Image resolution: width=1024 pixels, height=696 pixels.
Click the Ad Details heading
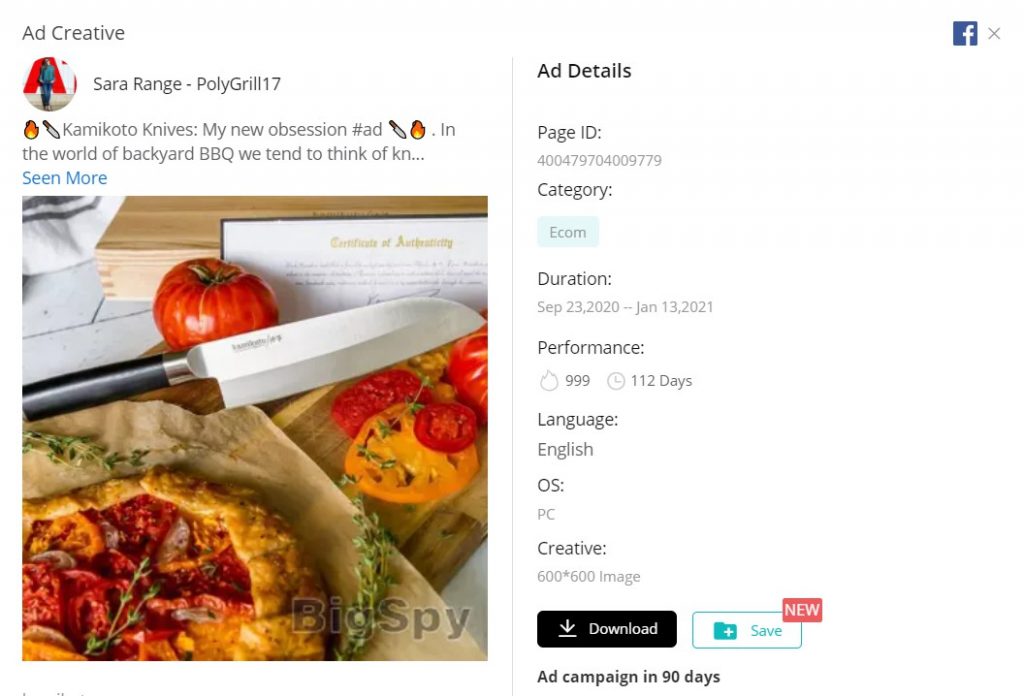pos(584,71)
